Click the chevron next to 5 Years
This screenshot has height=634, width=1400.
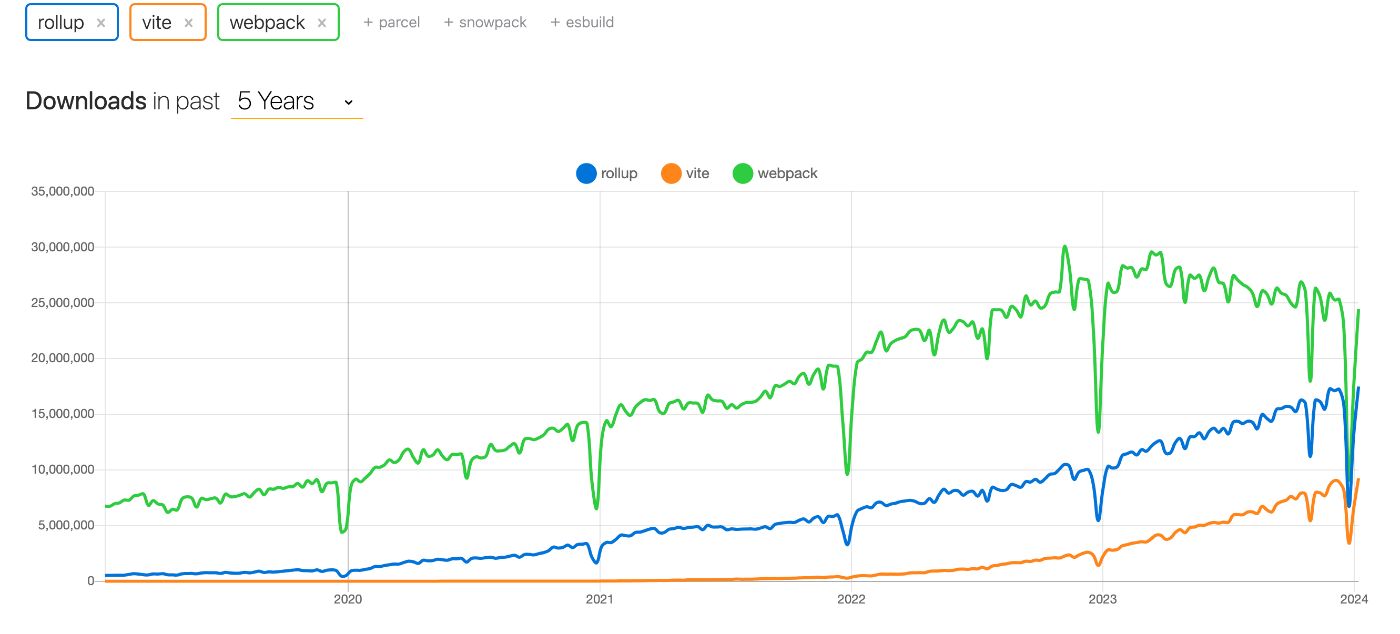(347, 101)
